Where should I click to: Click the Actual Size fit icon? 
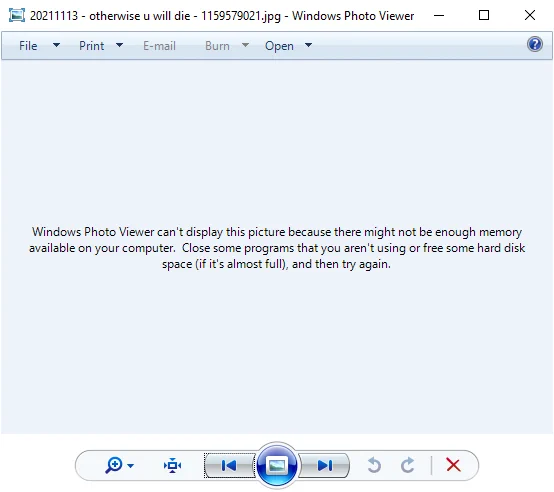pos(172,466)
